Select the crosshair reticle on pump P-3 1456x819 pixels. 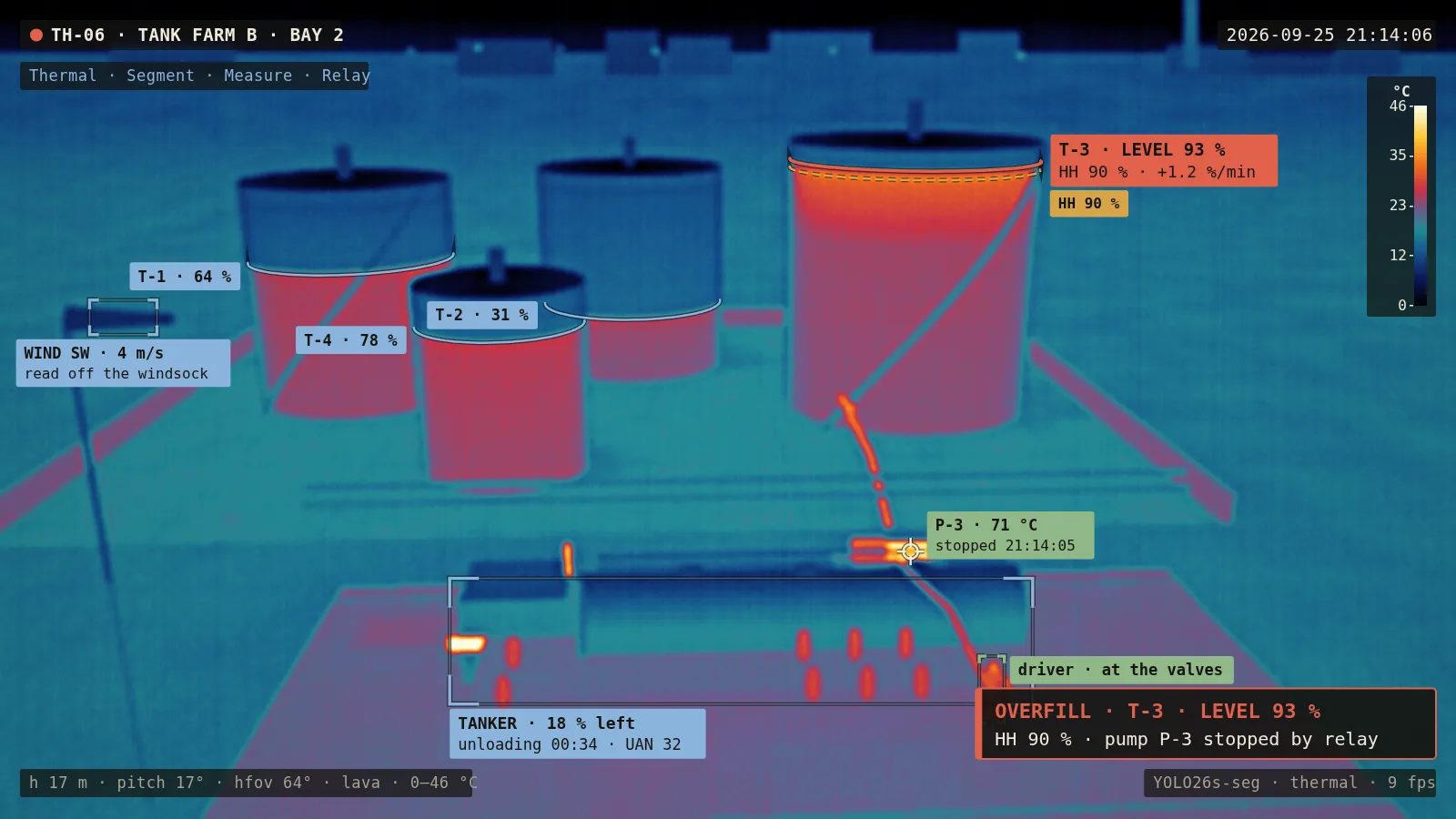coord(910,551)
